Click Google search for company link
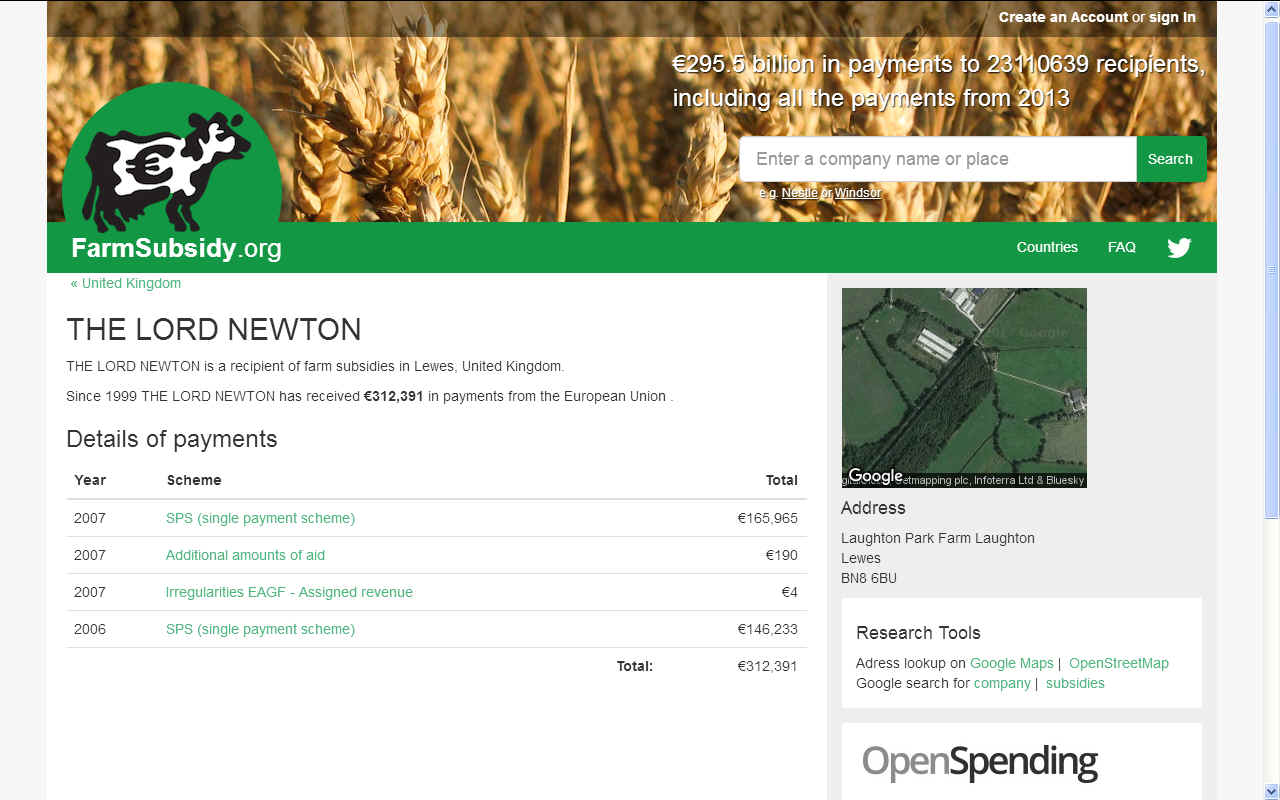The width and height of the screenshot is (1280, 800). pyautogui.click(x=1002, y=683)
